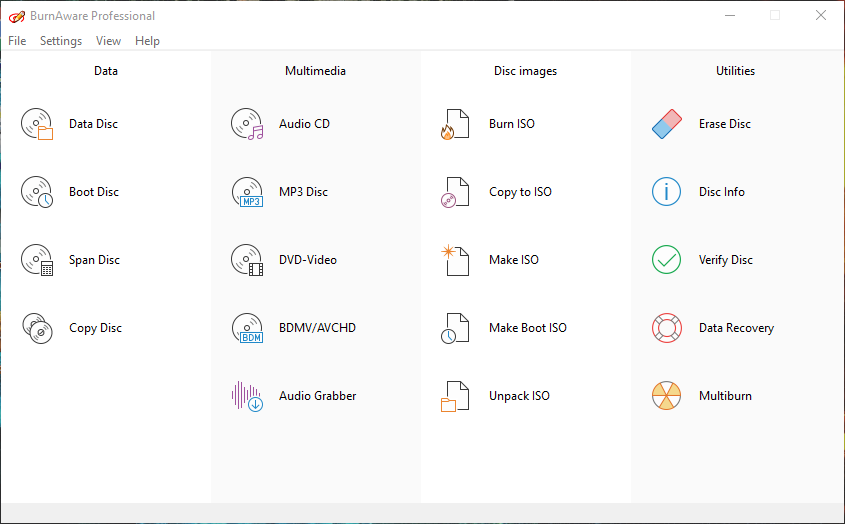This screenshot has width=845, height=524.
Task: Open the File menu
Action: coord(17,41)
